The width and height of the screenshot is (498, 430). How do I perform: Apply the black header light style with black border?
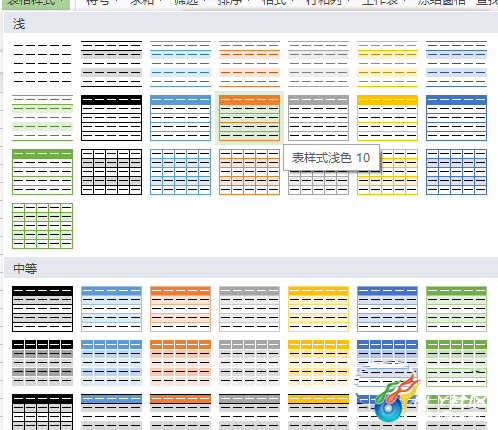(x=111, y=118)
